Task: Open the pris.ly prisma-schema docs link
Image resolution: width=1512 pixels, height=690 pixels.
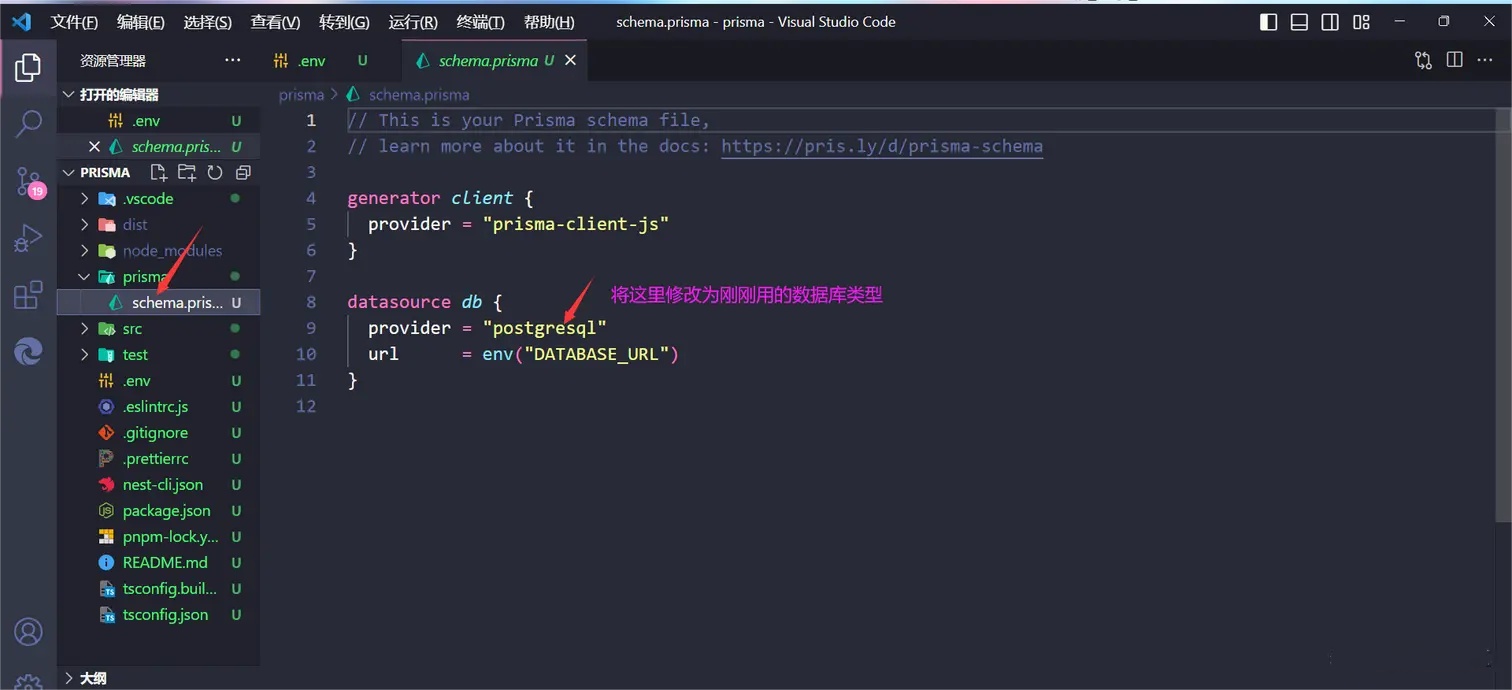Action: [881, 146]
